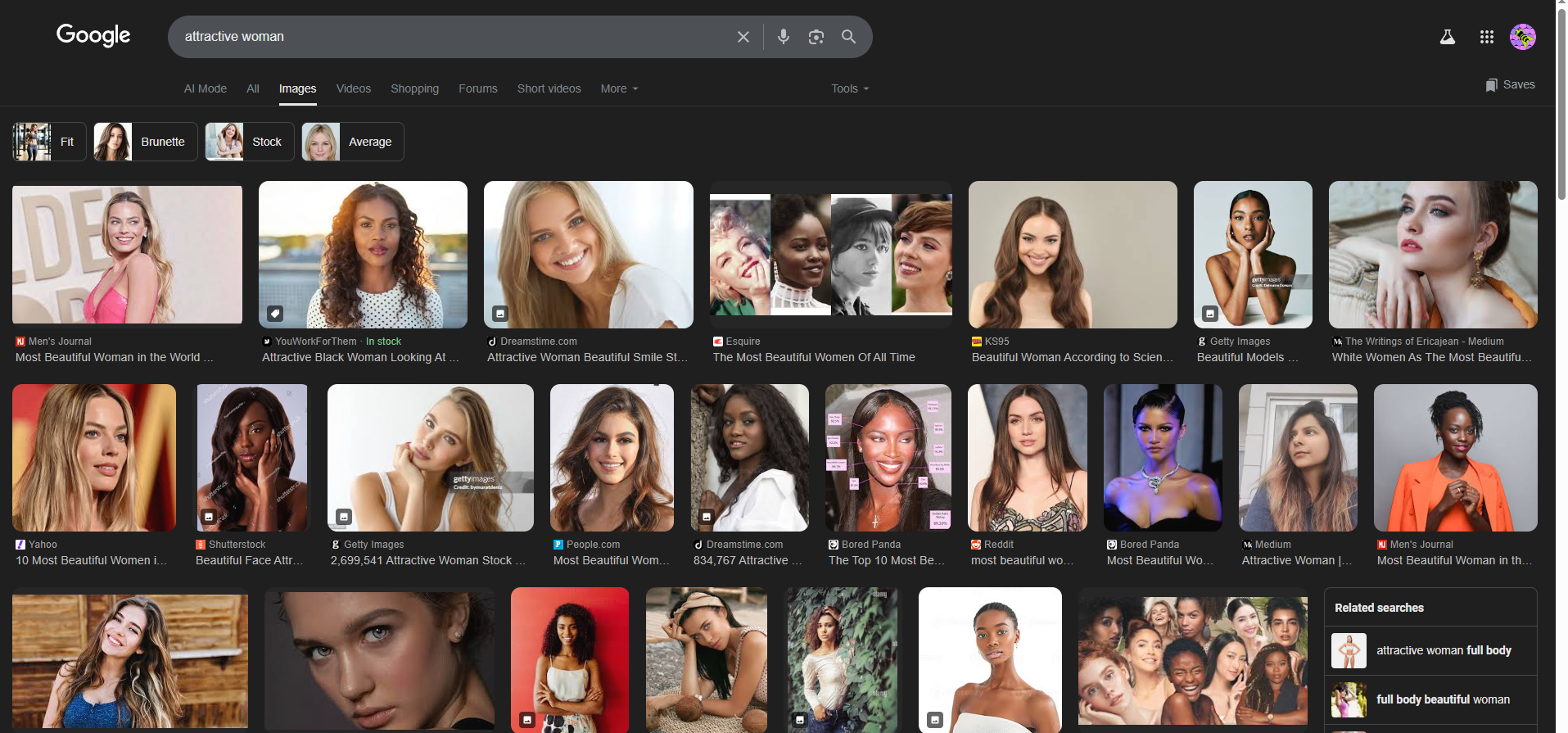
Task: Open 'attractive woman full body' related search
Action: (1430, 651)
